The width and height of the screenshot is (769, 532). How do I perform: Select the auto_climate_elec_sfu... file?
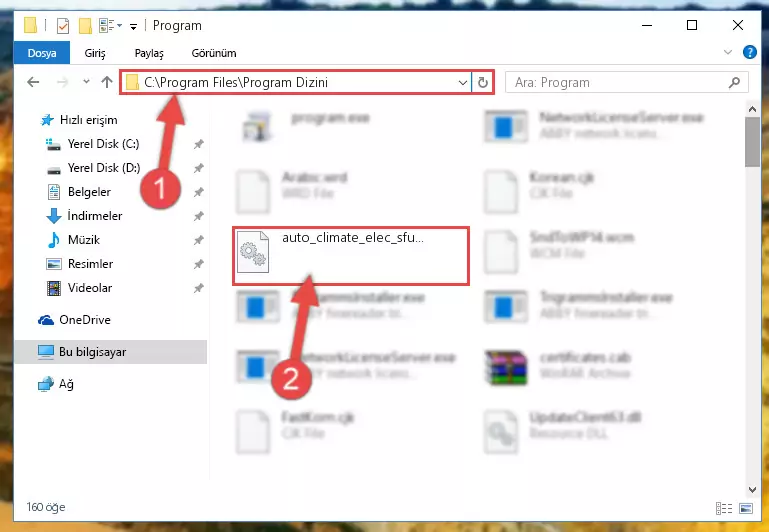pos(351,255)
